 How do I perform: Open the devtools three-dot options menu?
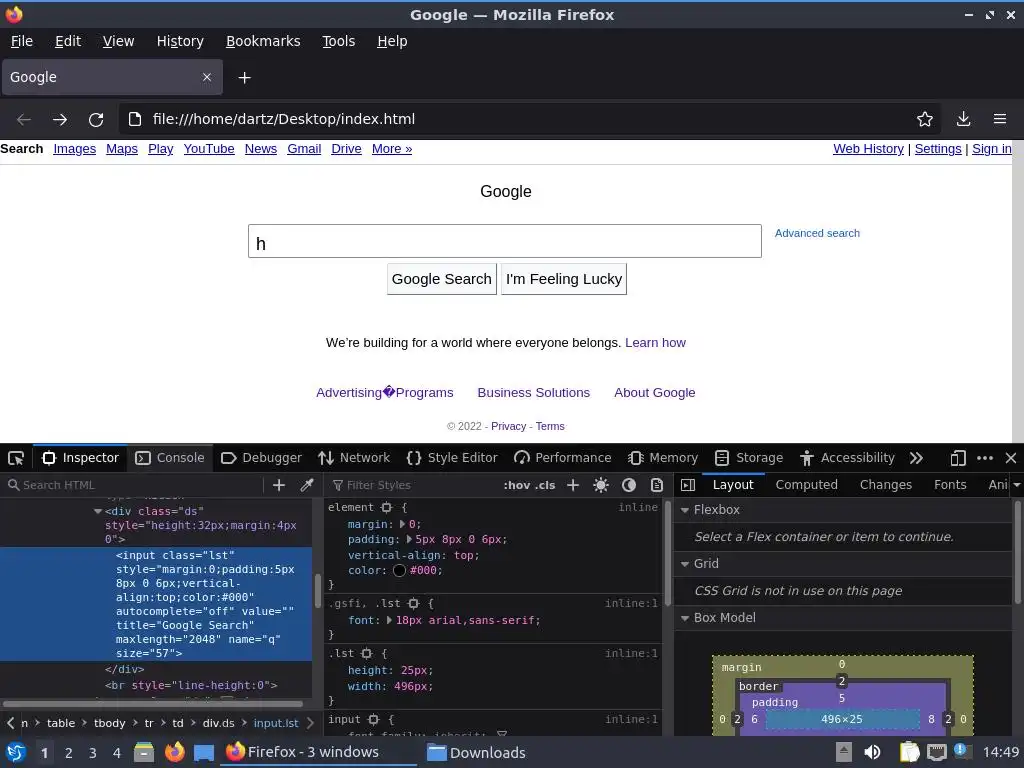point(985,458)
